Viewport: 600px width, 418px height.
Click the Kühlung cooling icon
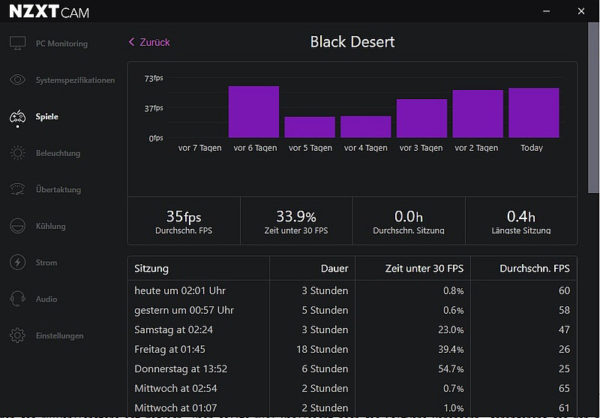[18, 226]
